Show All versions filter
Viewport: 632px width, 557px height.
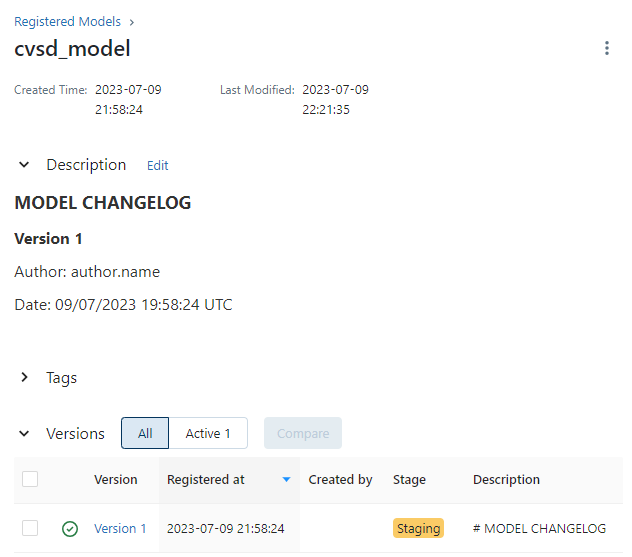[145, 434]
